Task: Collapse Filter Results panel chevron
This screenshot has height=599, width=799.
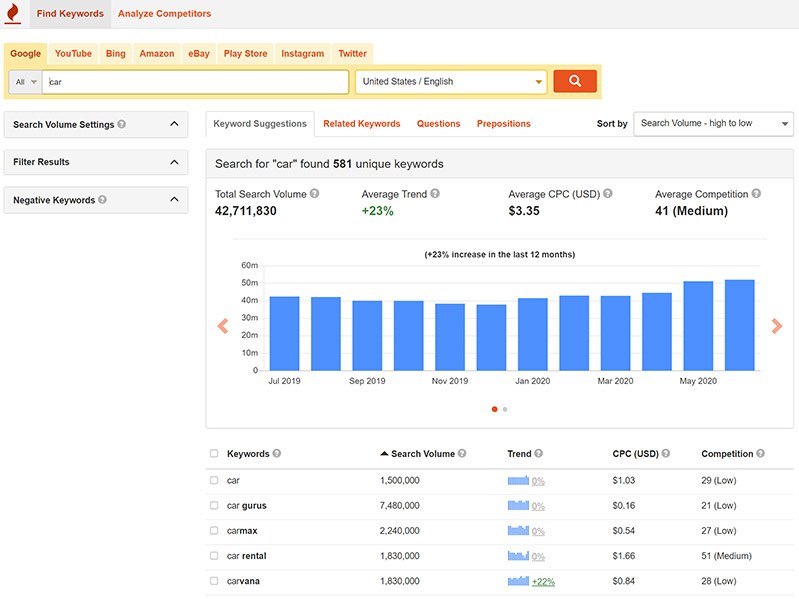Action: tap(174, 162)
